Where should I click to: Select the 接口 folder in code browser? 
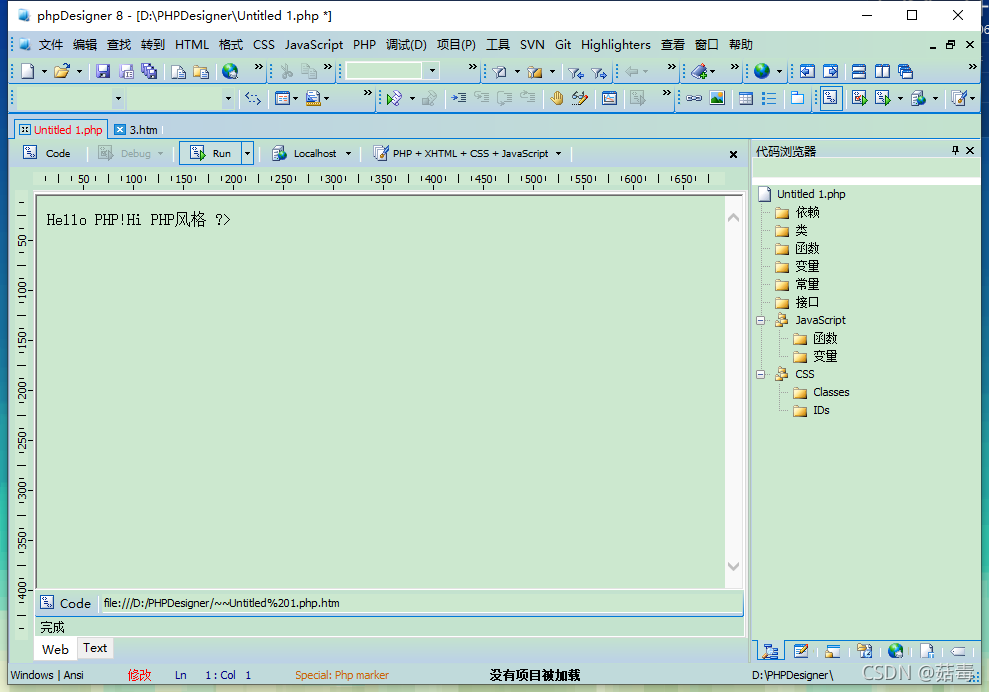[797, 303]
